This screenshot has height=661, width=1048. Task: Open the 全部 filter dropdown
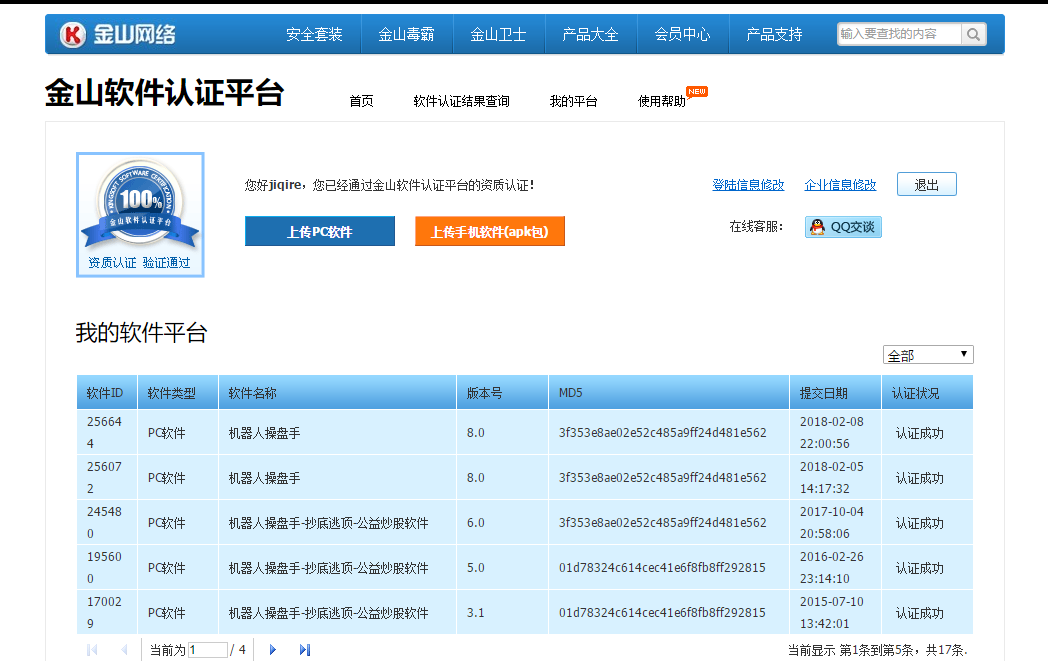[x=928, y=355]
